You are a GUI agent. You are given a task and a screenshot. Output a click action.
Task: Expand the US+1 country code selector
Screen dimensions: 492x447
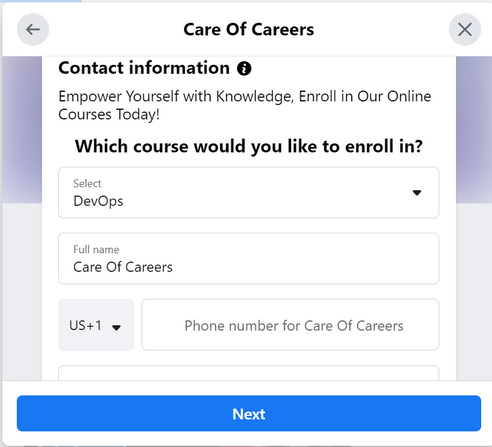pyautogui.click(x=96, y=325)
